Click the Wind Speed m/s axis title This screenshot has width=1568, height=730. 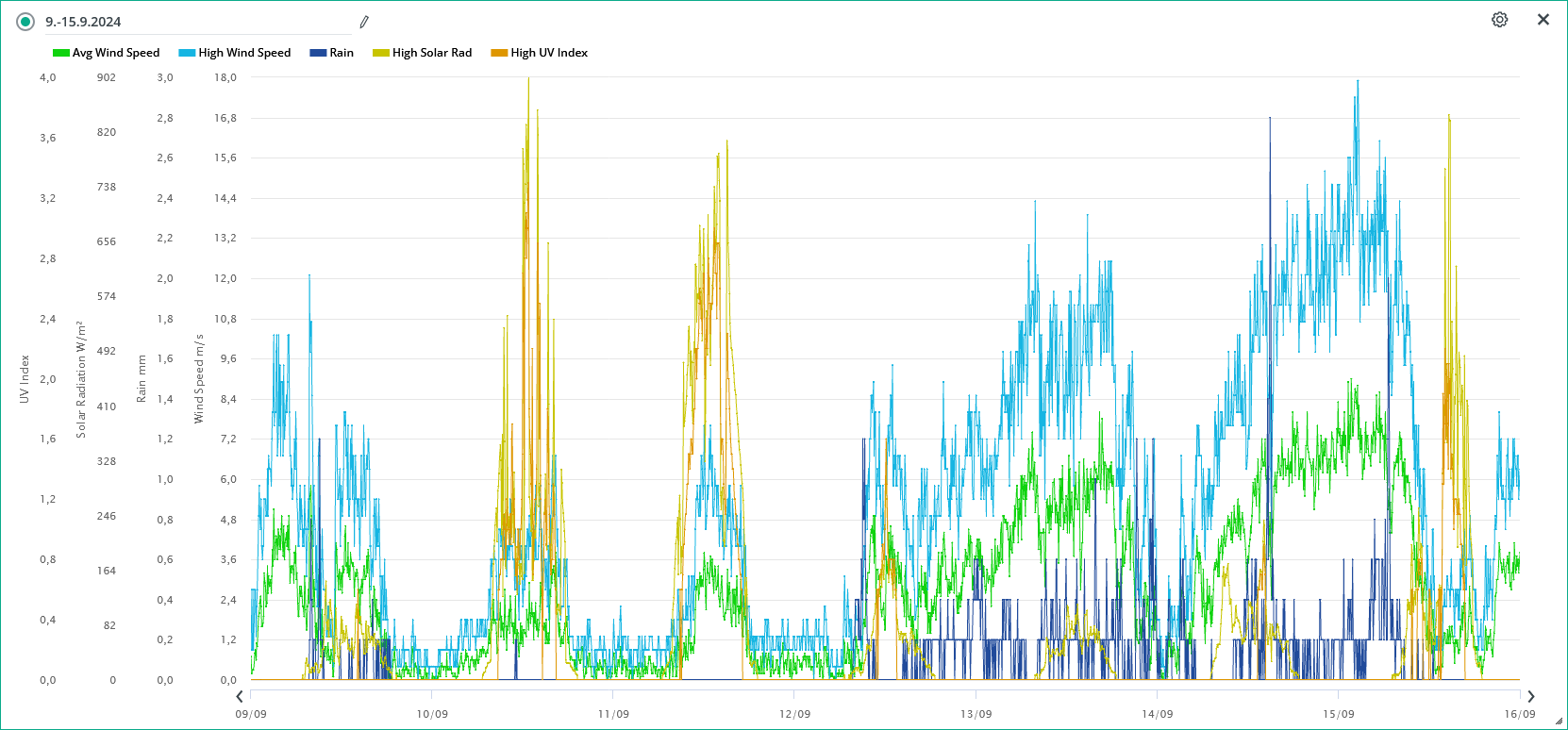(199, 379)
